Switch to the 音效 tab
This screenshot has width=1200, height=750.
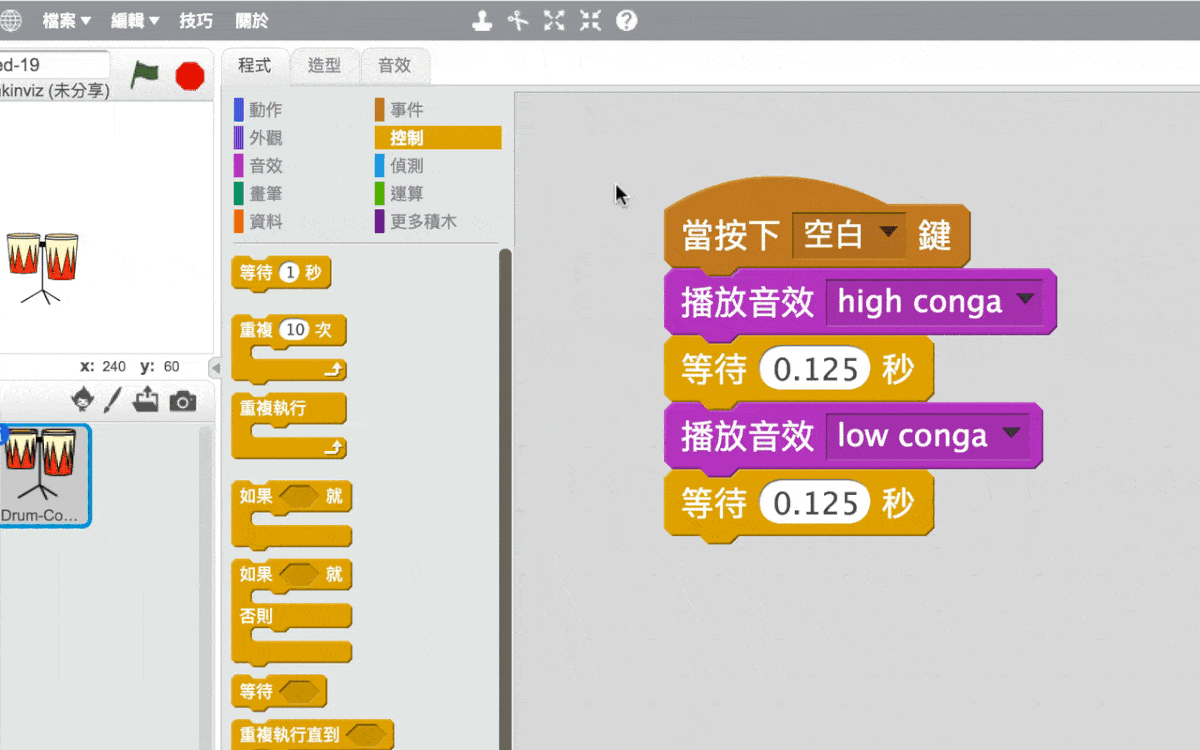coord(395,66)
